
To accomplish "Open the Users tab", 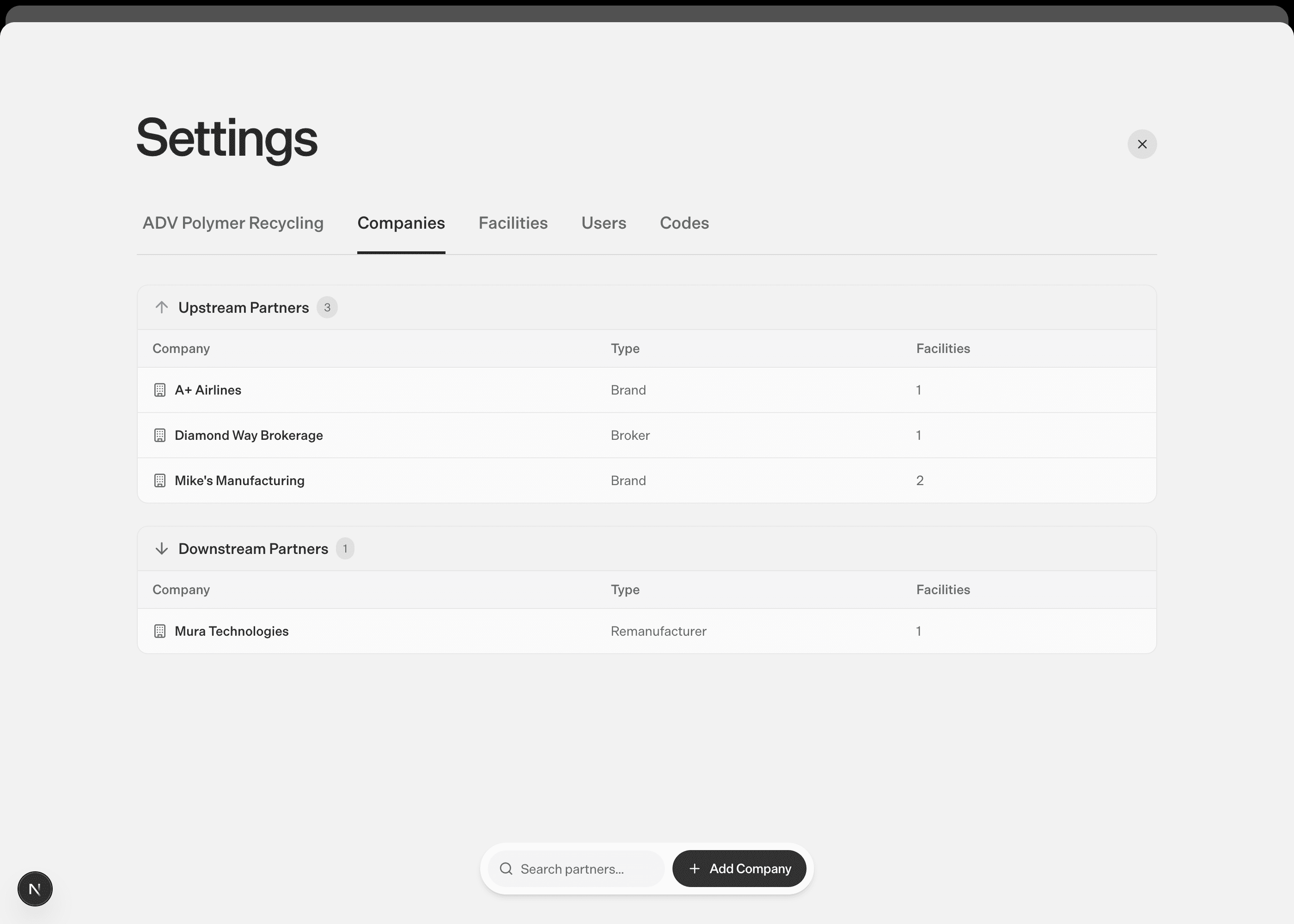I will pos(603,223).
